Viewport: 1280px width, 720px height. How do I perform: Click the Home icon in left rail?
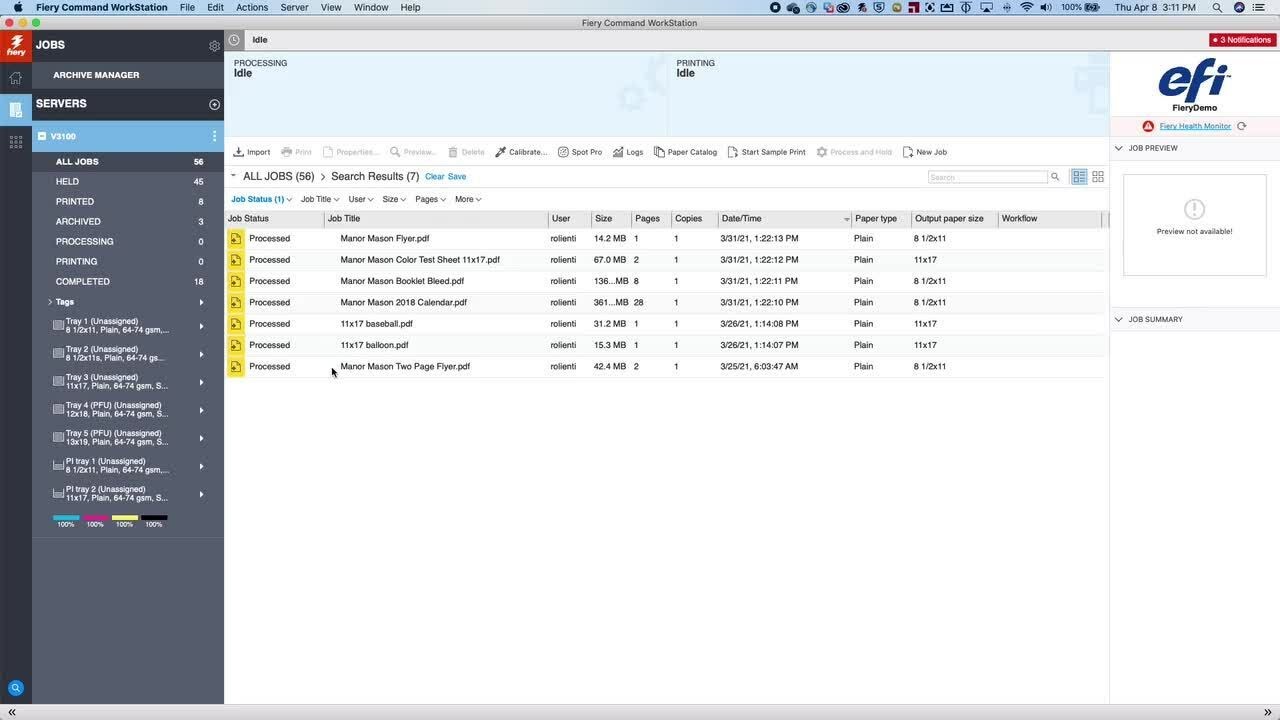click(x=15, y=78)
